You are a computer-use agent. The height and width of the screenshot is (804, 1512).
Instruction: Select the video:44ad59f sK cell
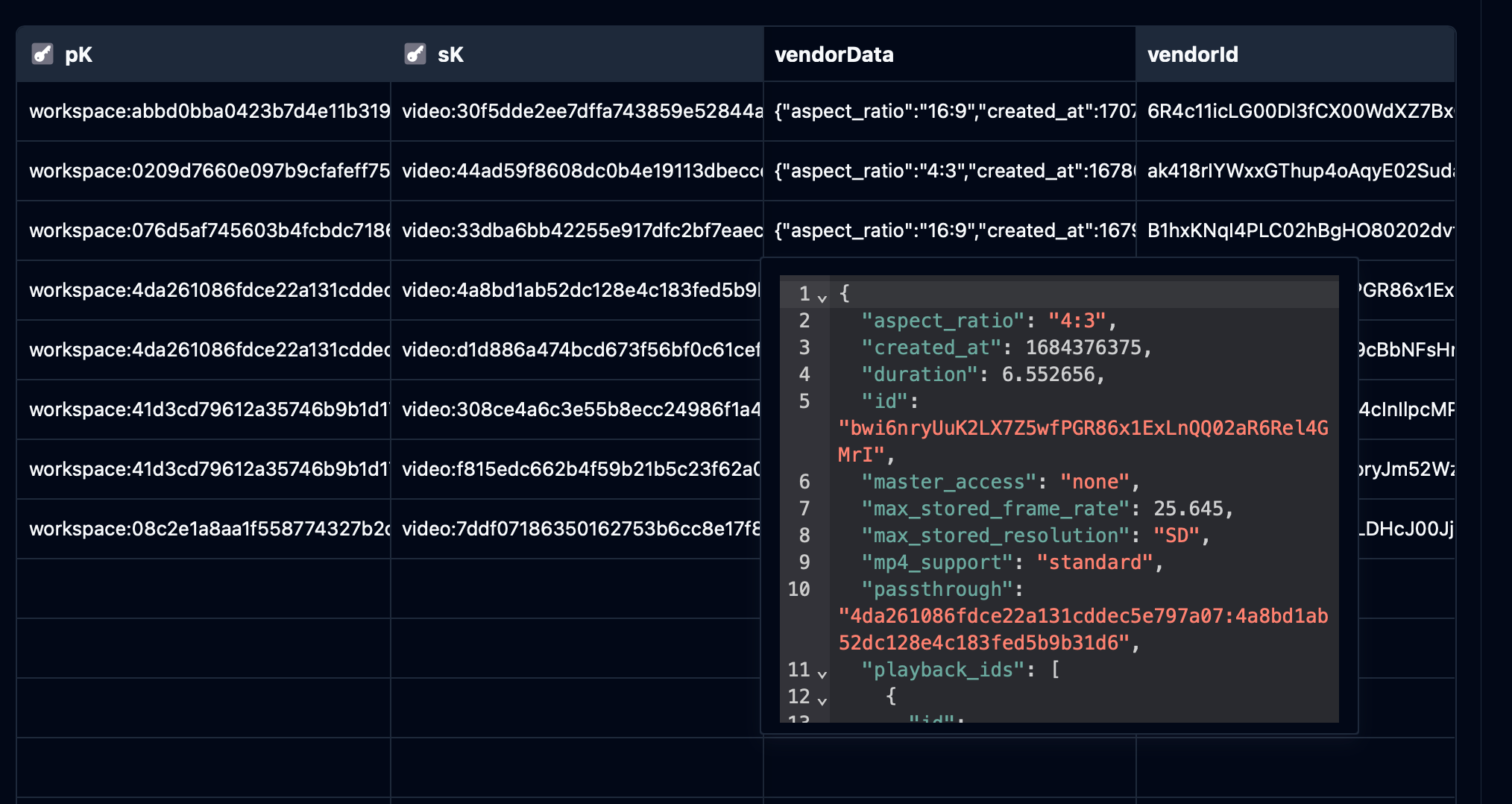click(x=574, y=171)
